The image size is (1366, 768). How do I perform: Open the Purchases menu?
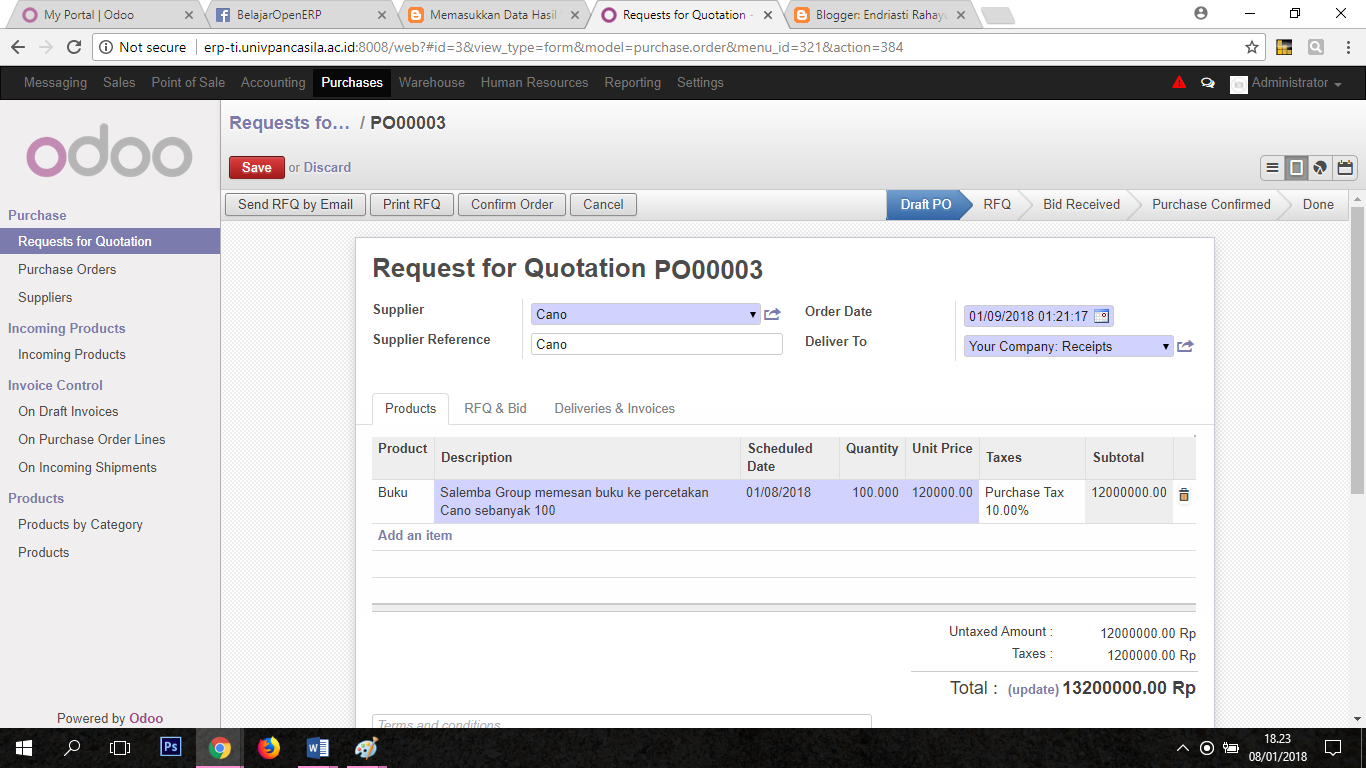(352, 83)
